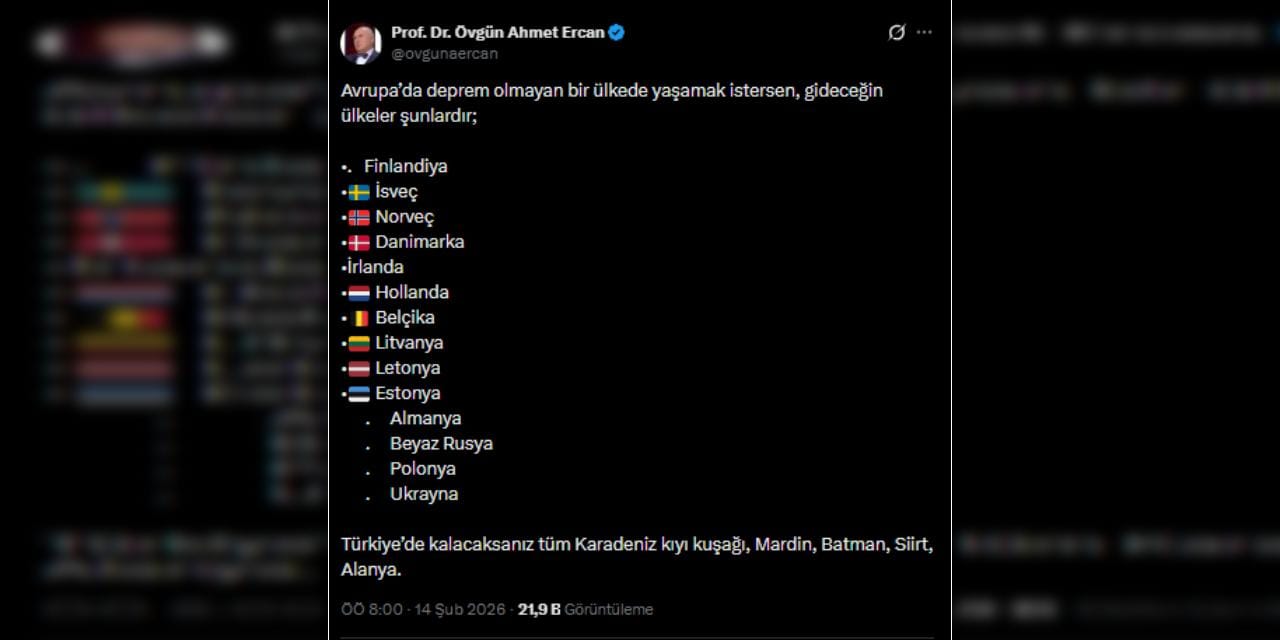The image size is (1280, 640).
Task: Click the Belgium flag beside Belçika
Action: coord(359,318)
